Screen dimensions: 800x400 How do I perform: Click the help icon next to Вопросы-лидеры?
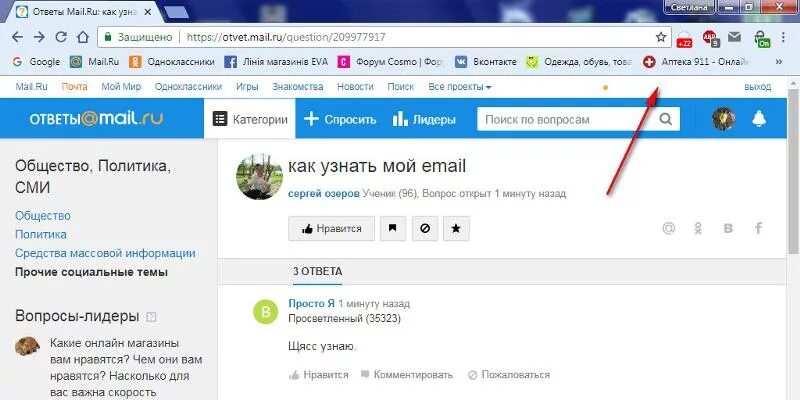coord(151,317)
